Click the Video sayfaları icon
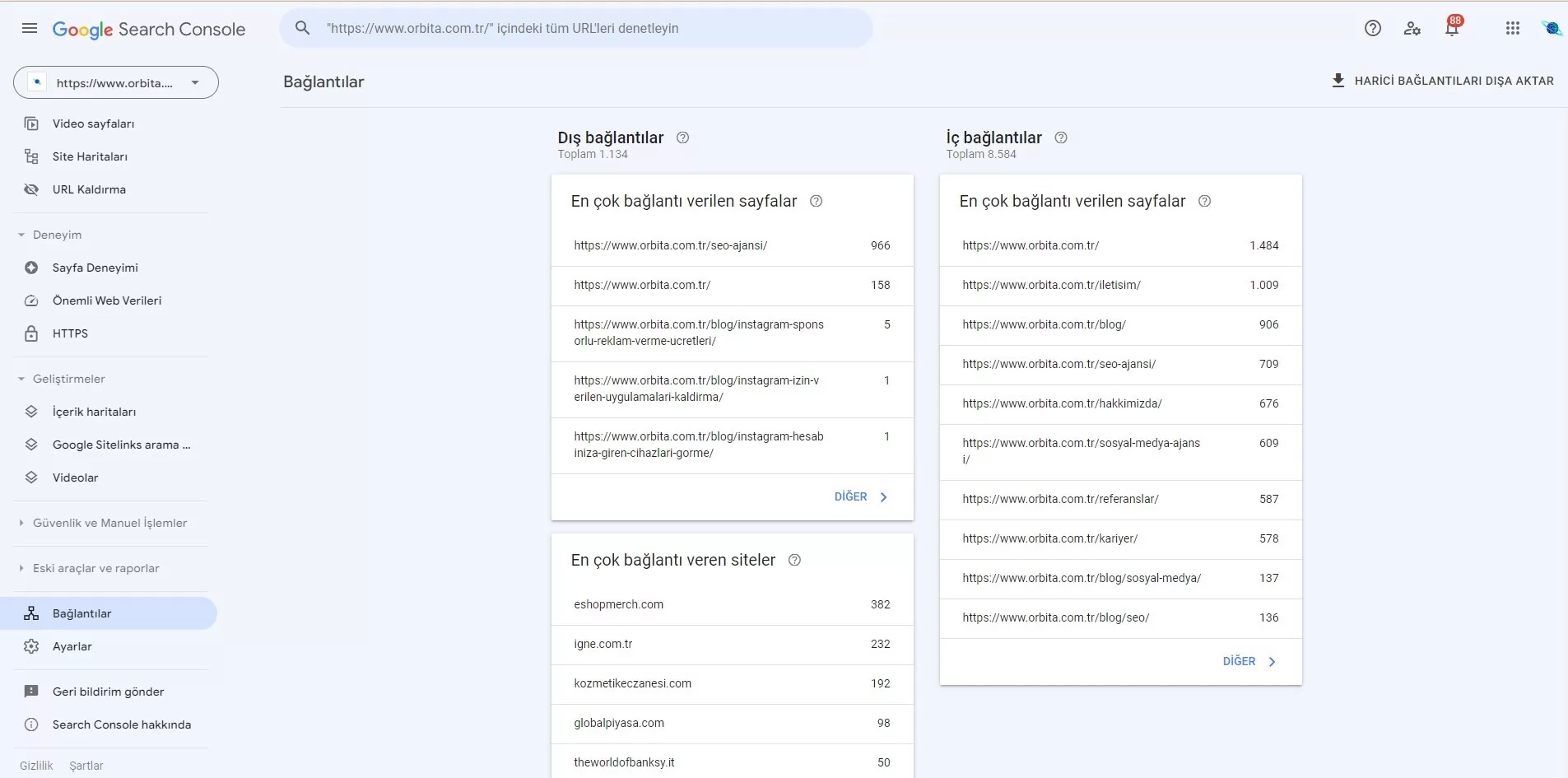 31,123
